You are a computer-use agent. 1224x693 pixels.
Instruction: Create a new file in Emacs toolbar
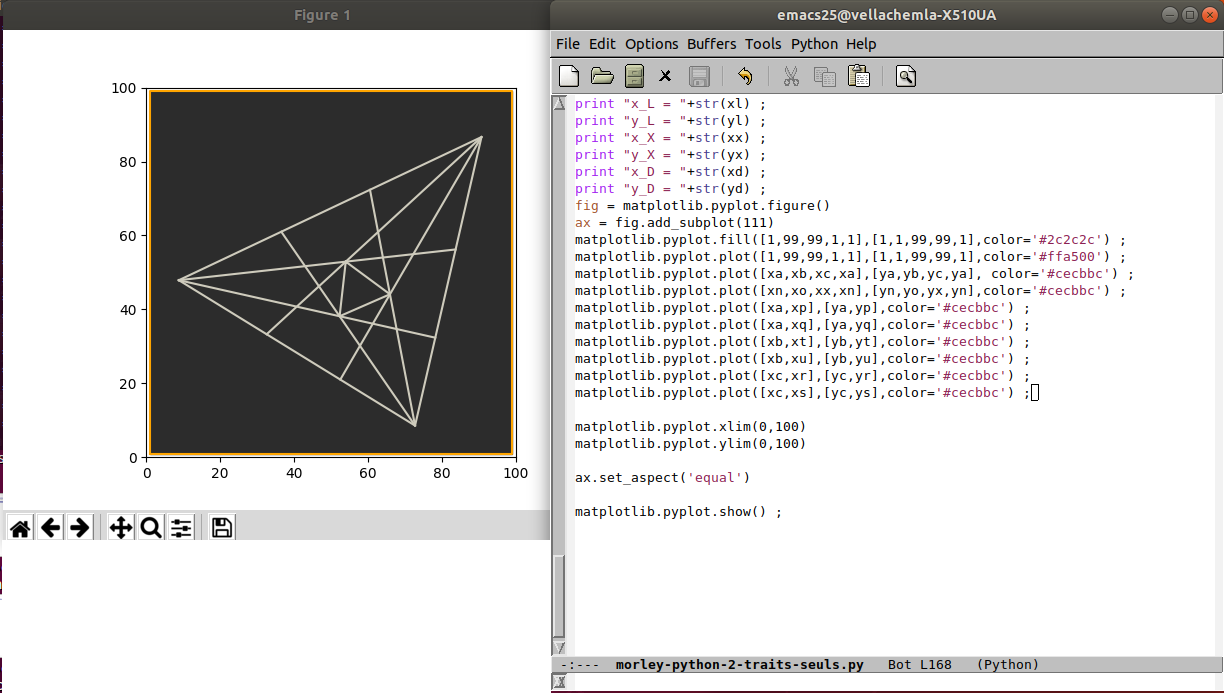tap(569, 76)
